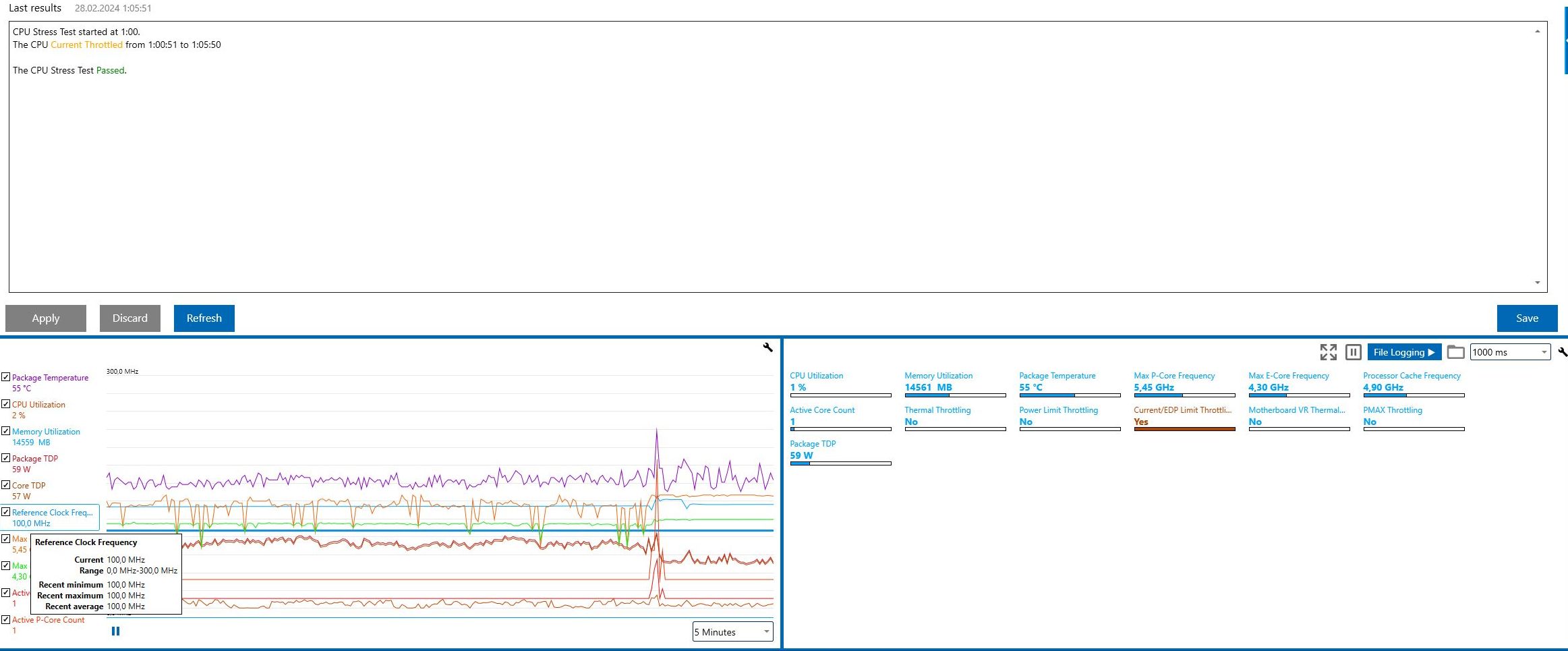Viewport: 1568px width, 651px height.
Task: Click the 300,0 MHz graph axis label
Action: tap(122, 372)
